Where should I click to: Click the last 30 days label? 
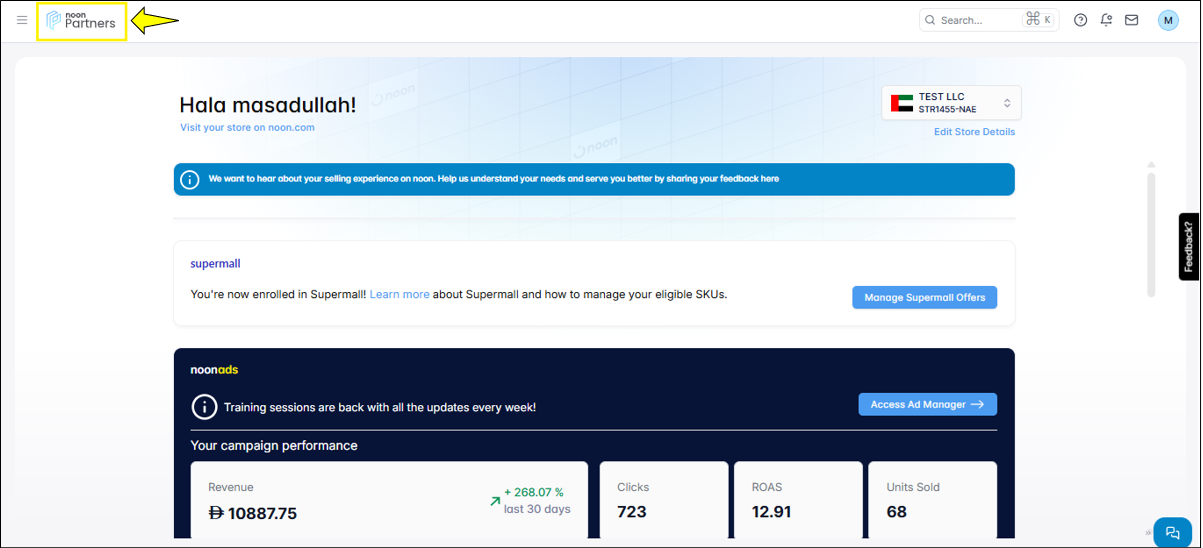(537, 509)
